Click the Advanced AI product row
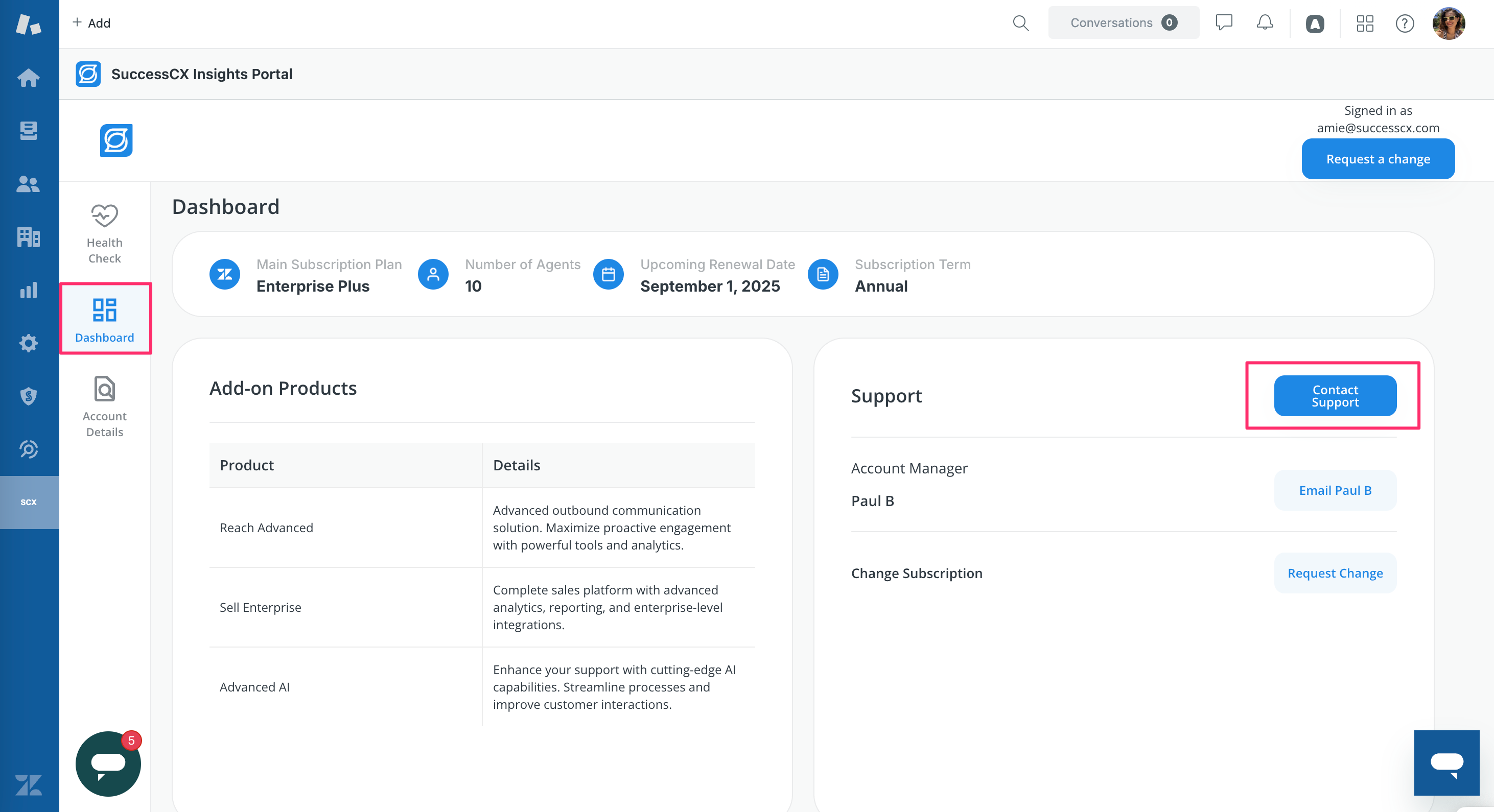The image size is (1494, 812). [x=482, y=687]
